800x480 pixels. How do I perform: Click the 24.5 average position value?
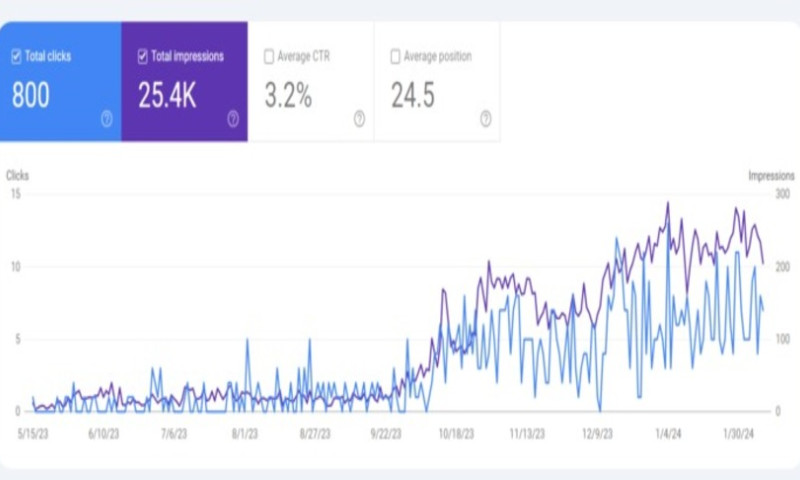point(412,96)
